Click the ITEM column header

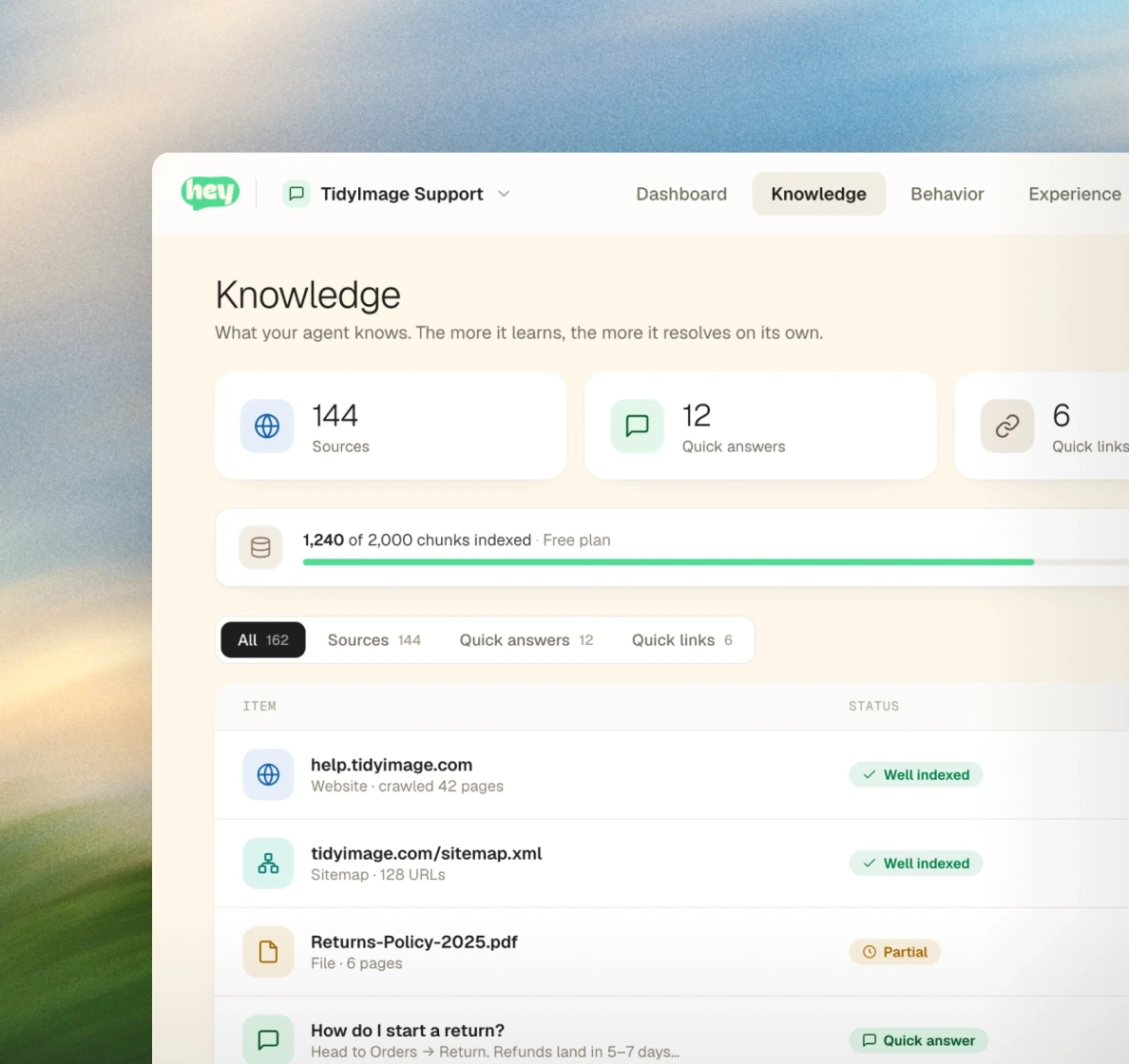point(259,706)
